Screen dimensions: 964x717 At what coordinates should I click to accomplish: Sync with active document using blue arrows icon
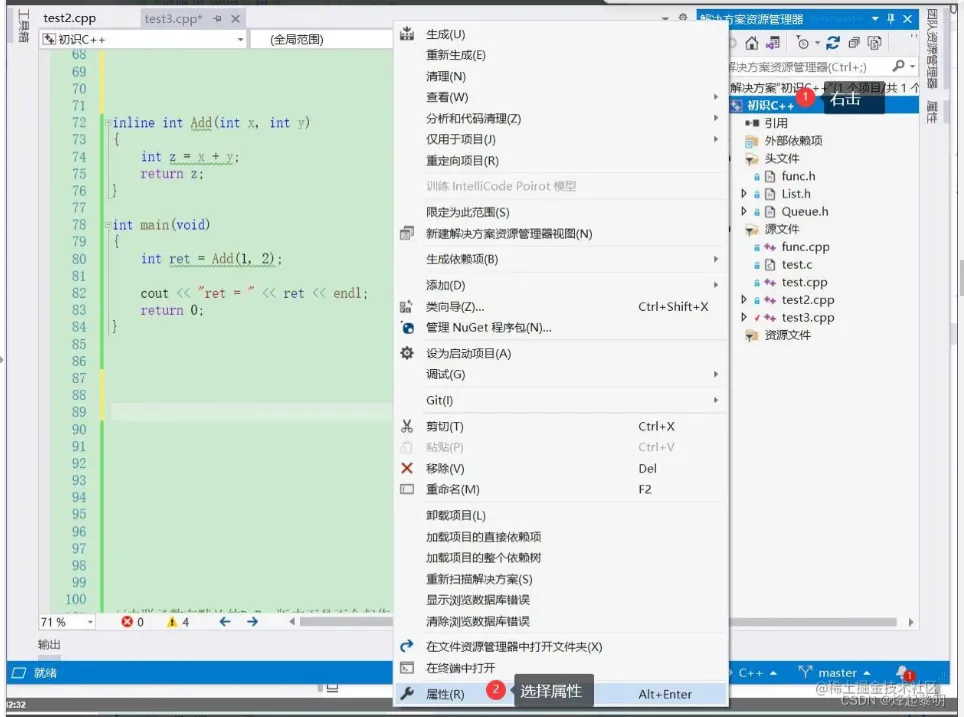(832, 43)
